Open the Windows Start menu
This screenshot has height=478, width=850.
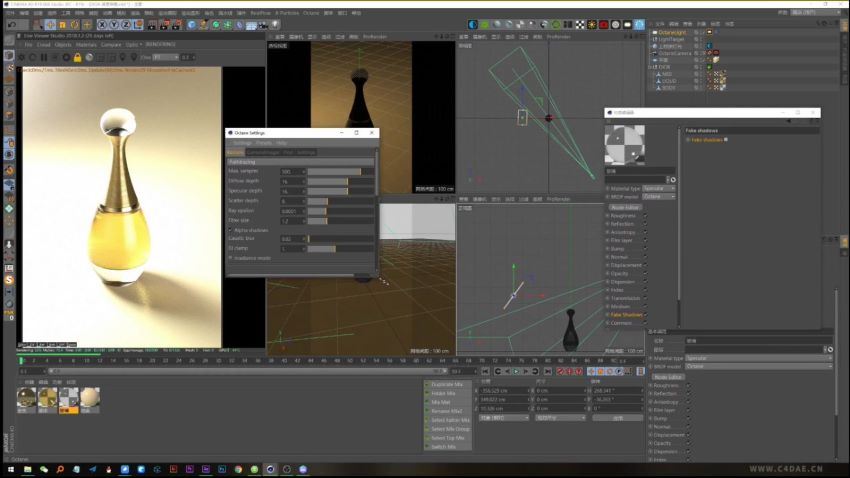(10, 469)
